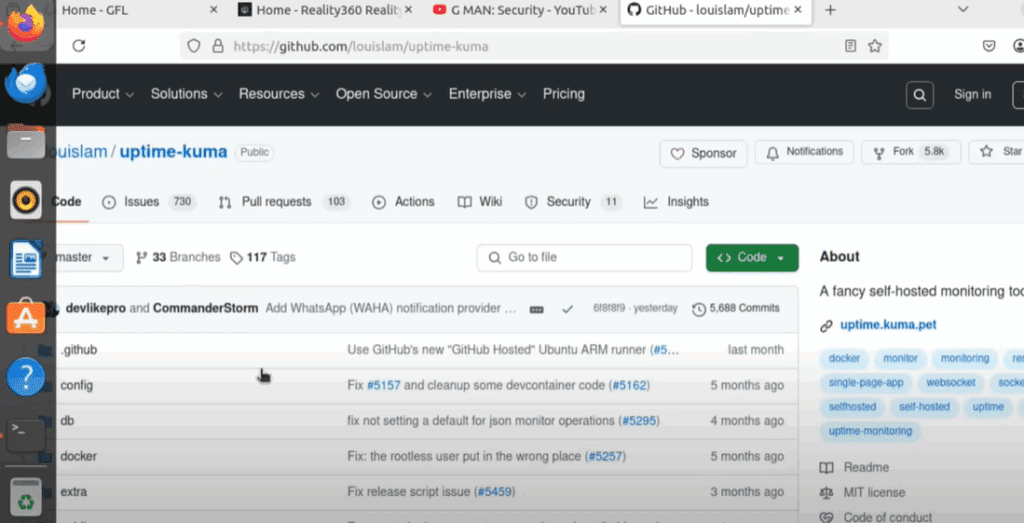Expand the Solutions navigation menu
1024x523 pixels.
click(x=185, y=94)
